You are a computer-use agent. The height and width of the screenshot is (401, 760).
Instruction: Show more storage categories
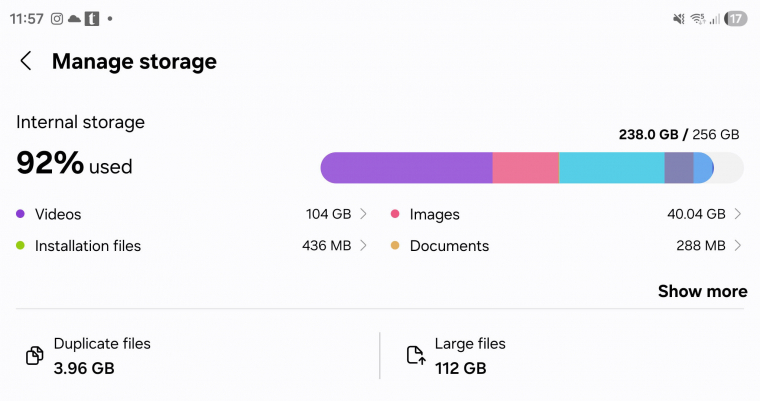click(702, 291)
